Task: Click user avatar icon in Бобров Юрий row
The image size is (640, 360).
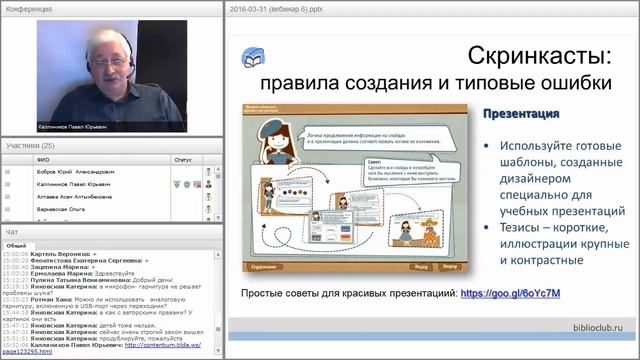Action: [x=209, y=172]
